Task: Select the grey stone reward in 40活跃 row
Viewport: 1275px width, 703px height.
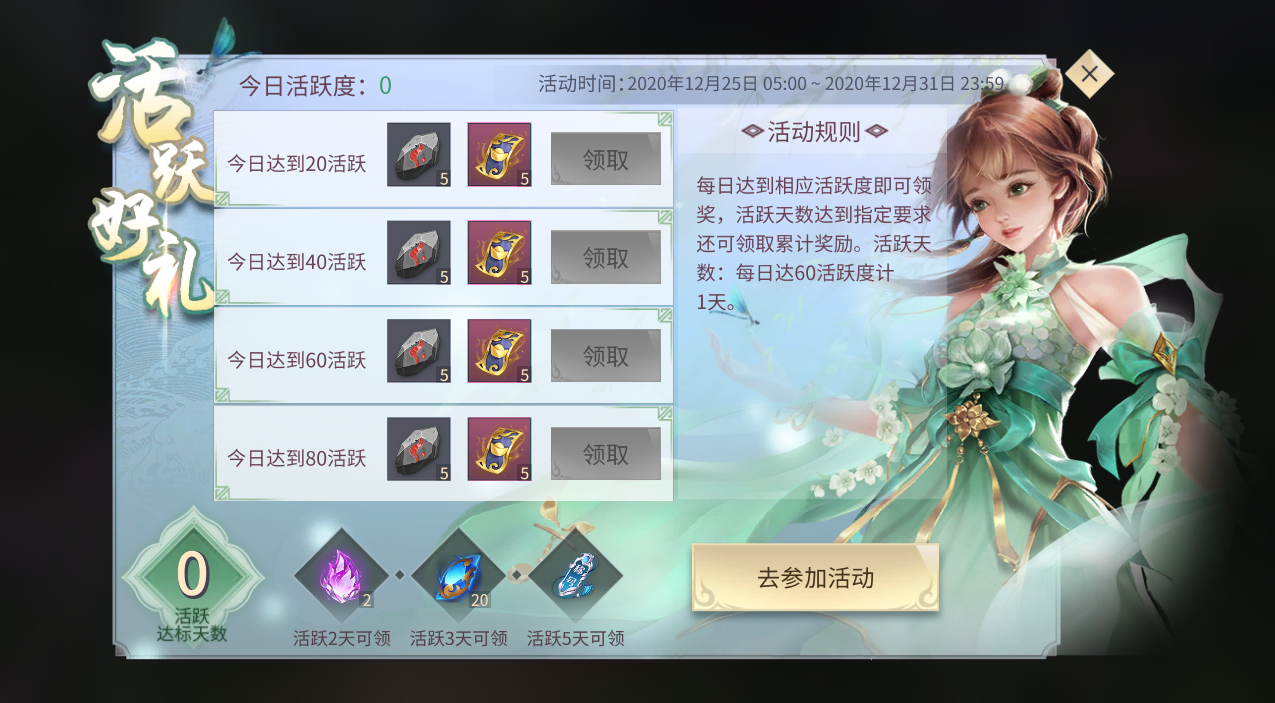Action: [419, 253]
